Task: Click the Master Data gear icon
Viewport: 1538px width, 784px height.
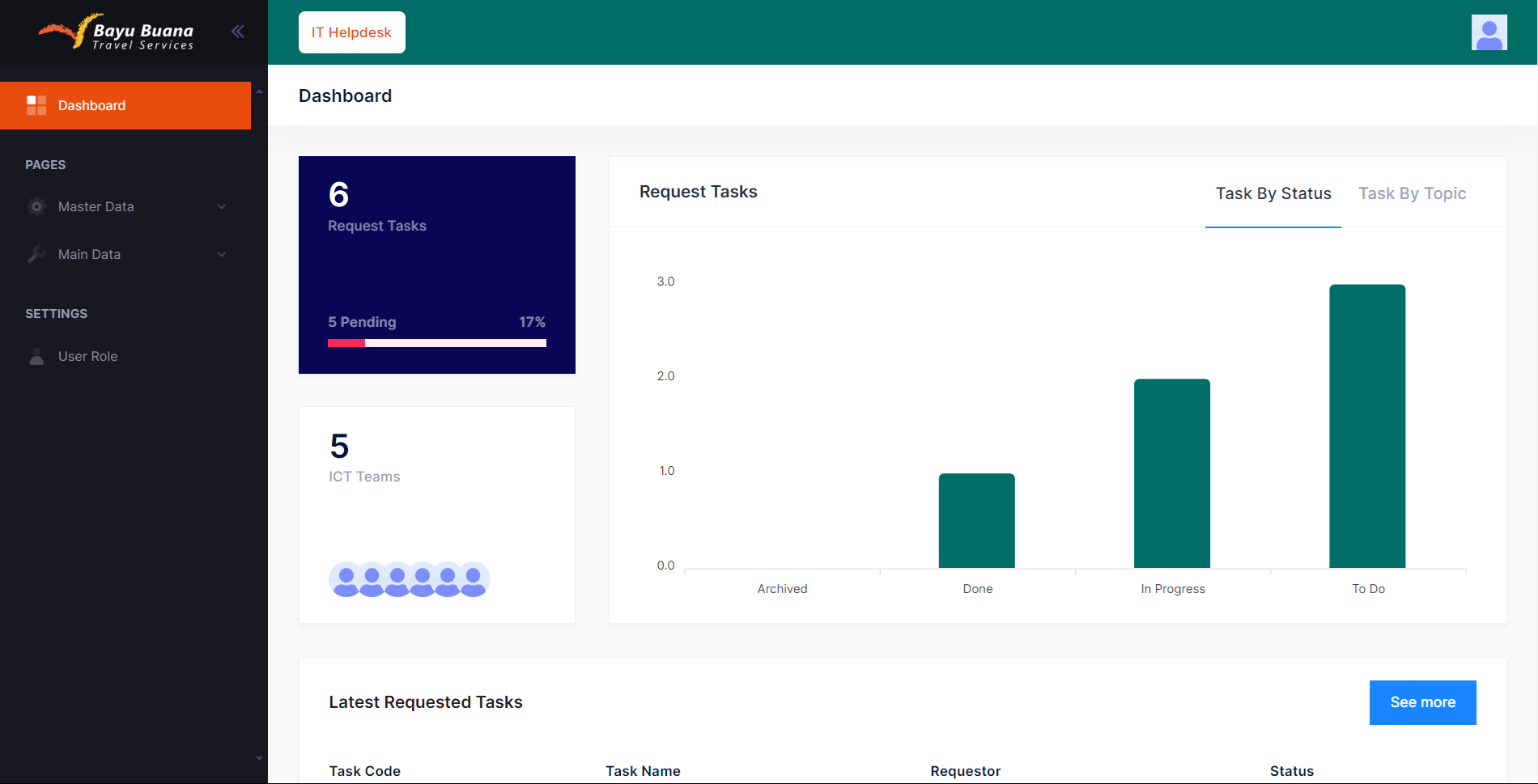Action: (x=36, y=206)
